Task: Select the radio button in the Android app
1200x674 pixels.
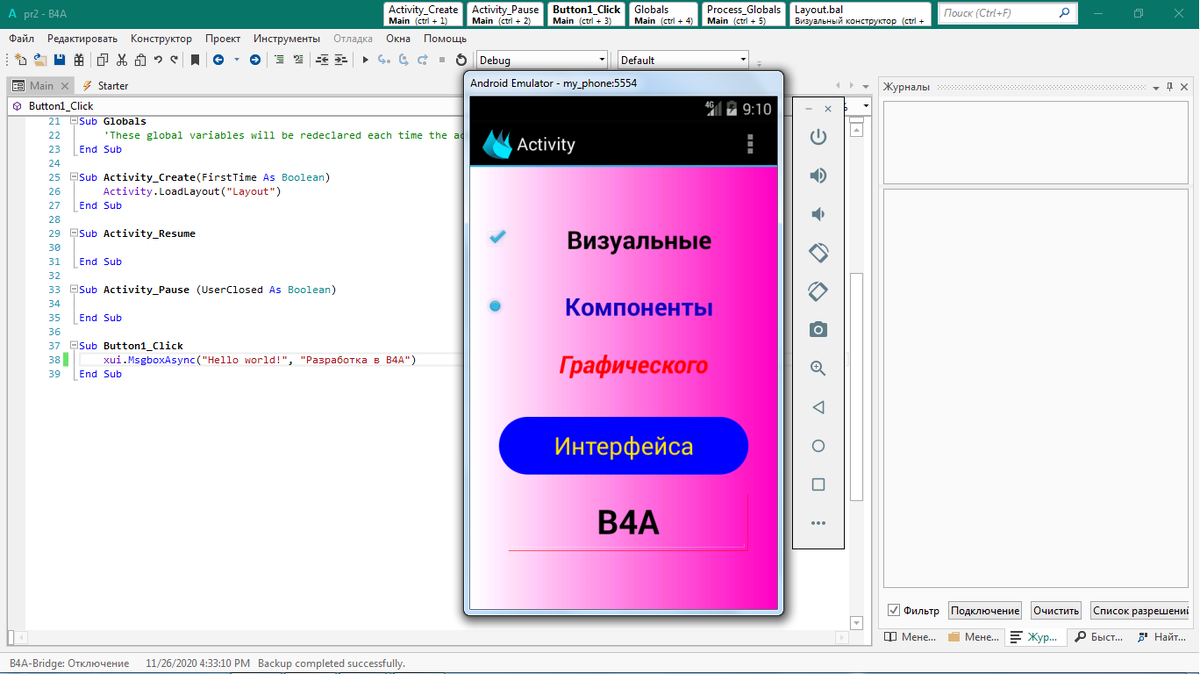Action: (497, 306)
